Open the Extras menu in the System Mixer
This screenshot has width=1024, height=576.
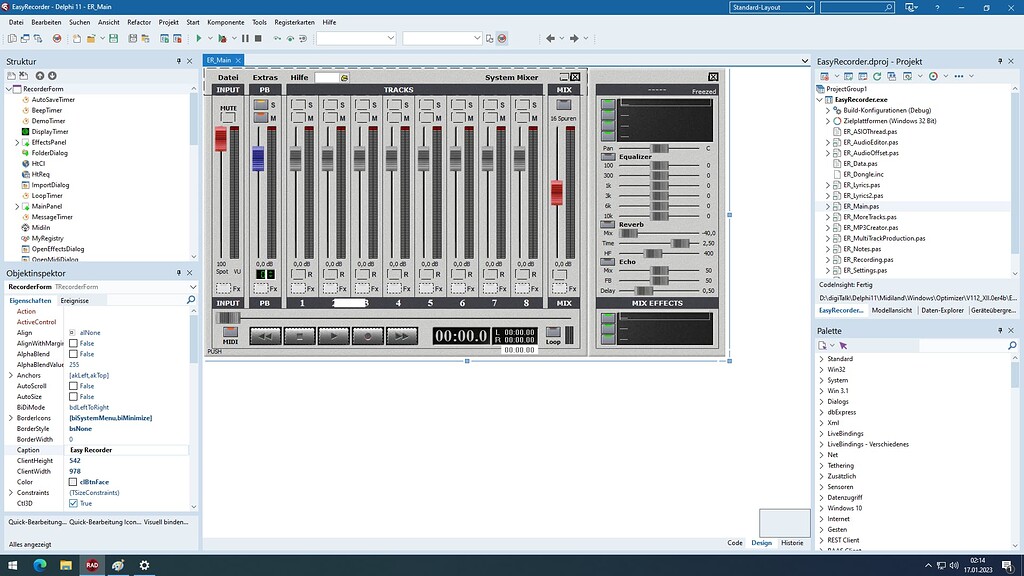click(265, 77)
